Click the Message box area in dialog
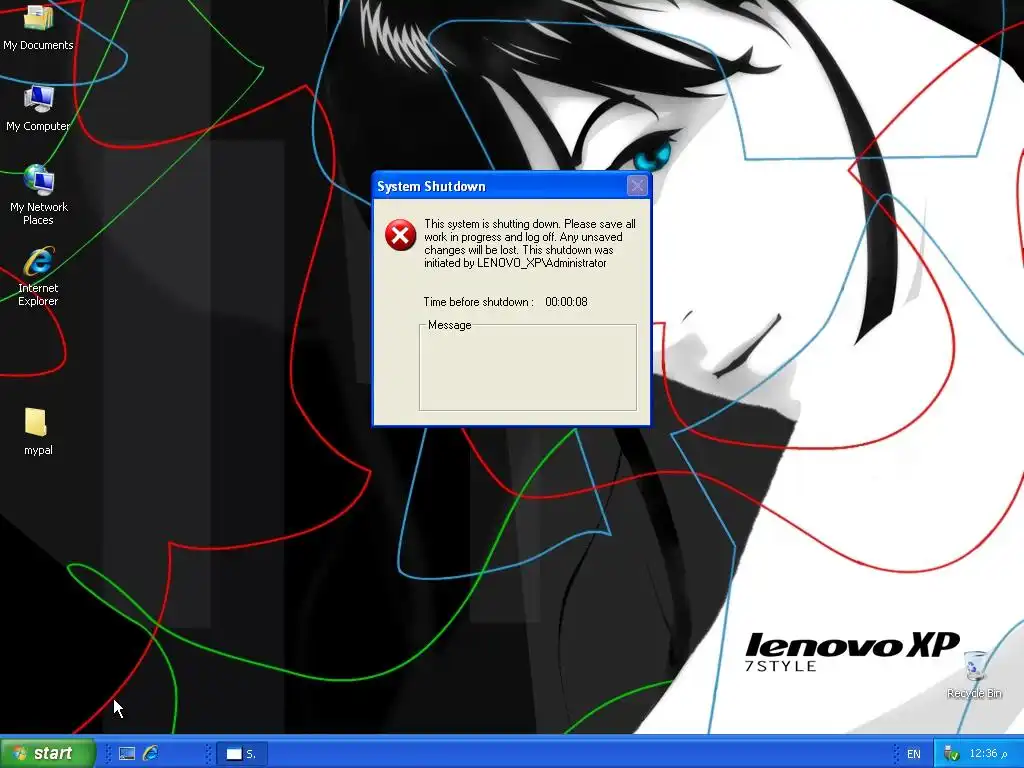 point(528,367)
